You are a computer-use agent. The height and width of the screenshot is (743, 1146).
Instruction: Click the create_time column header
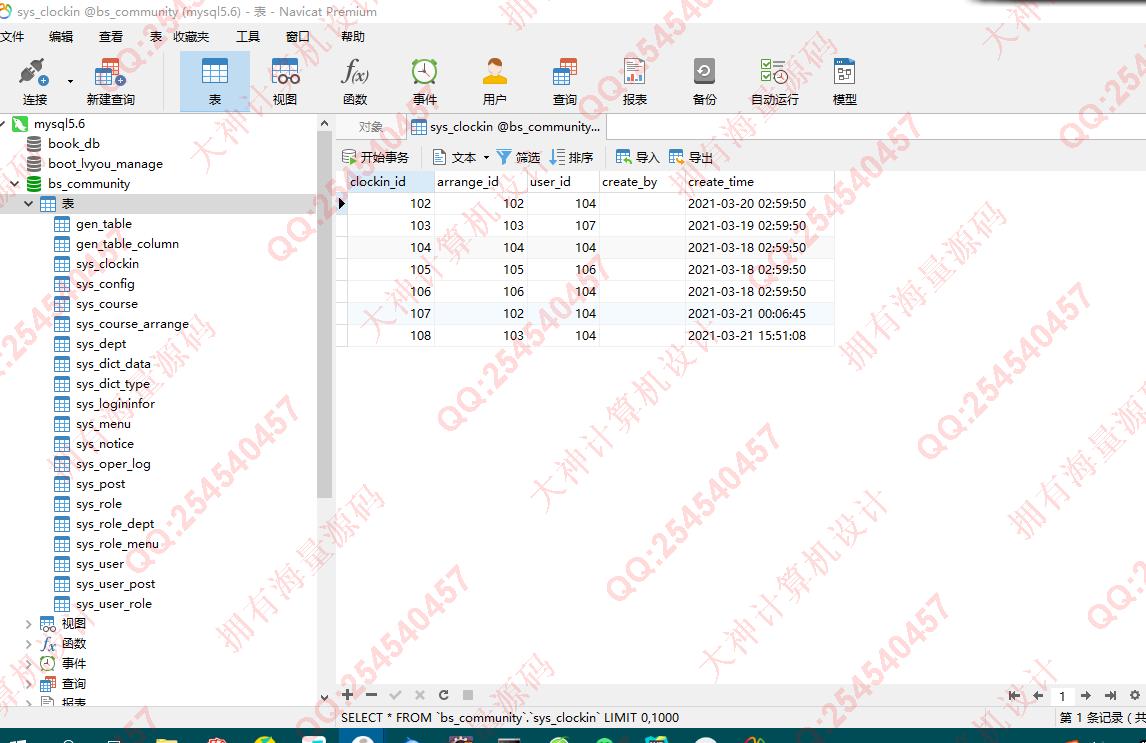coord(759,182)
